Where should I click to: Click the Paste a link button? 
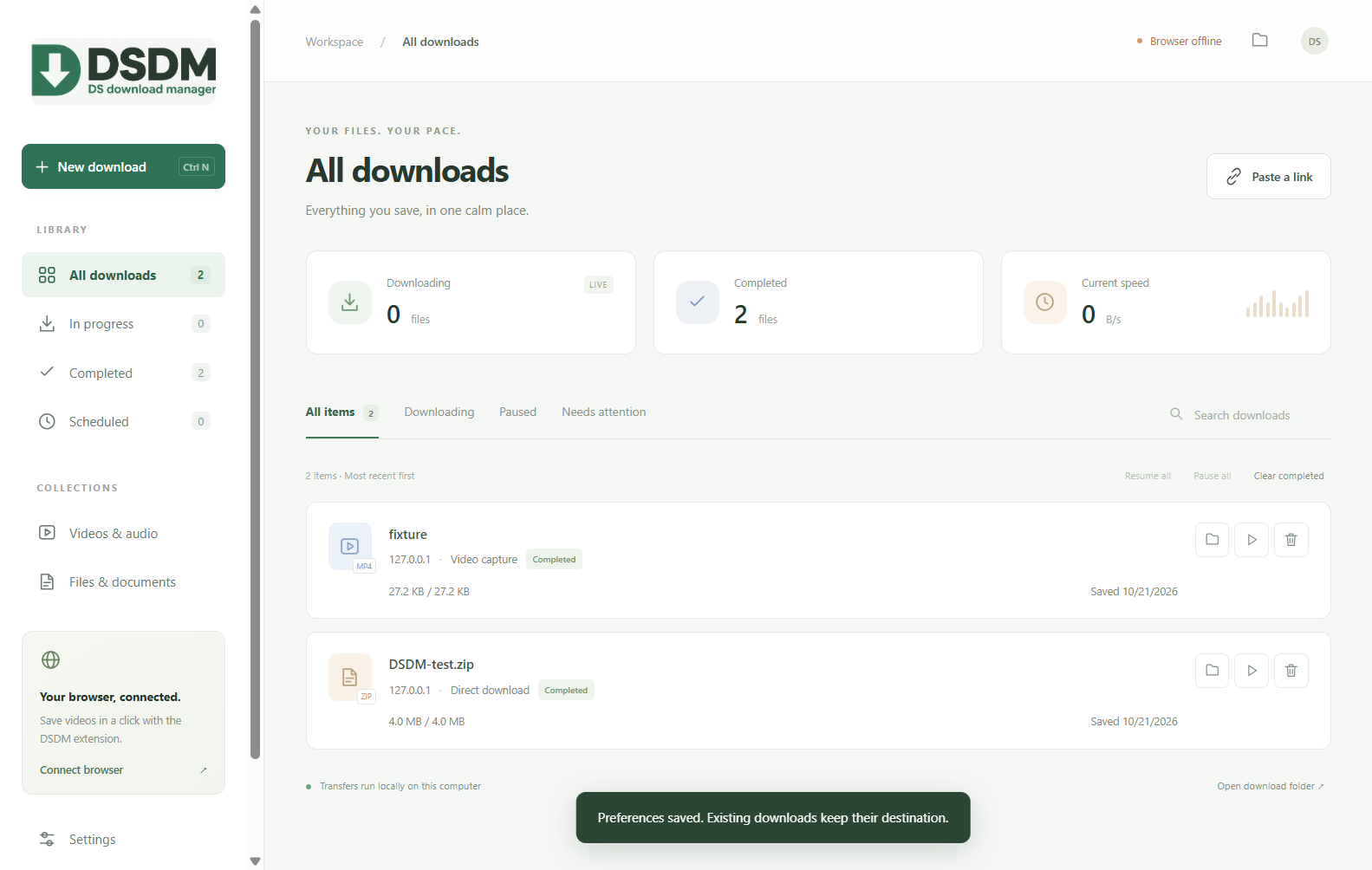pos(1269,177)
